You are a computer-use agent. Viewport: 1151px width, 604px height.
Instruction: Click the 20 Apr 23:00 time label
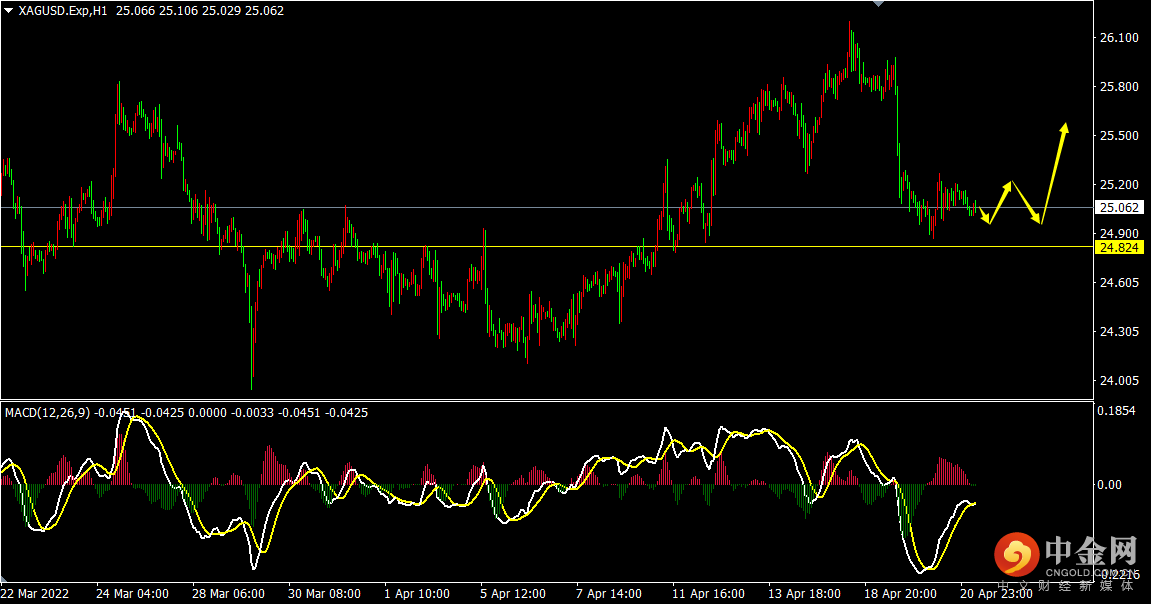[x=996, y=593]
